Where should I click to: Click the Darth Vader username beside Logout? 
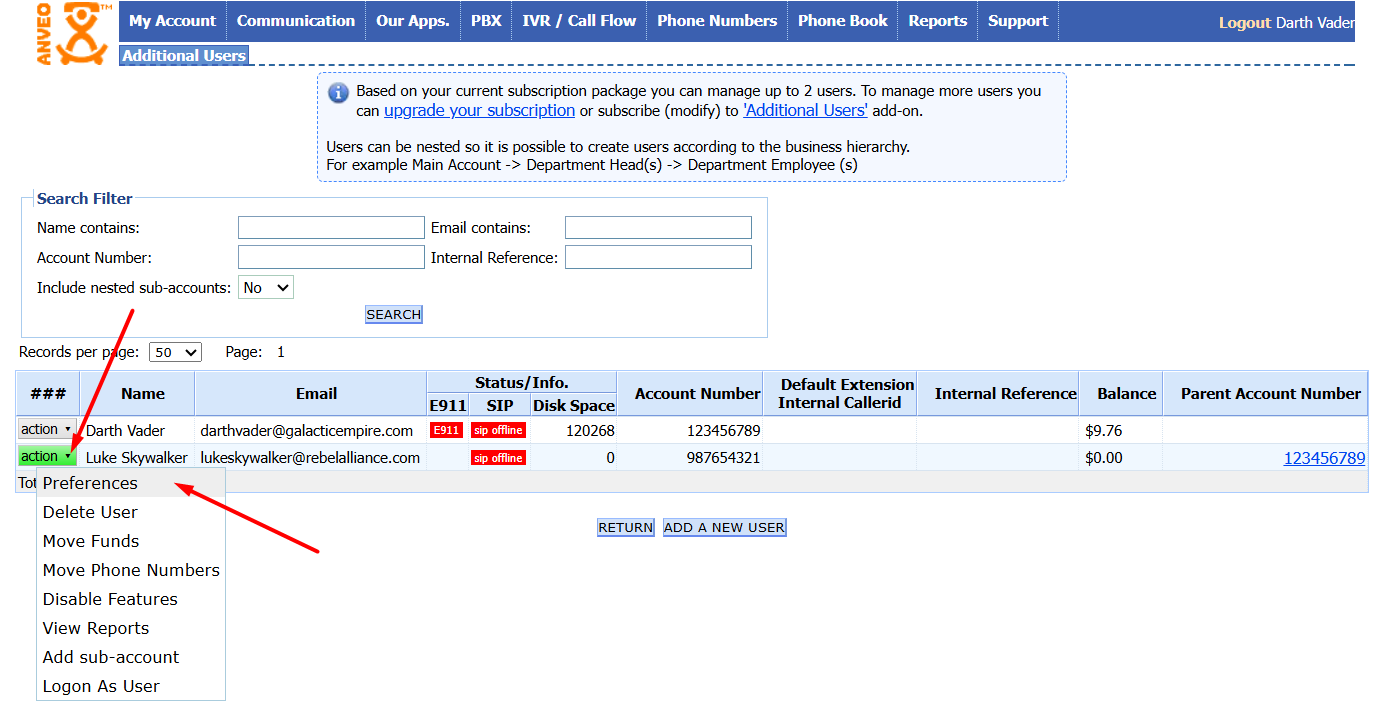click(x=1315, y=22)
